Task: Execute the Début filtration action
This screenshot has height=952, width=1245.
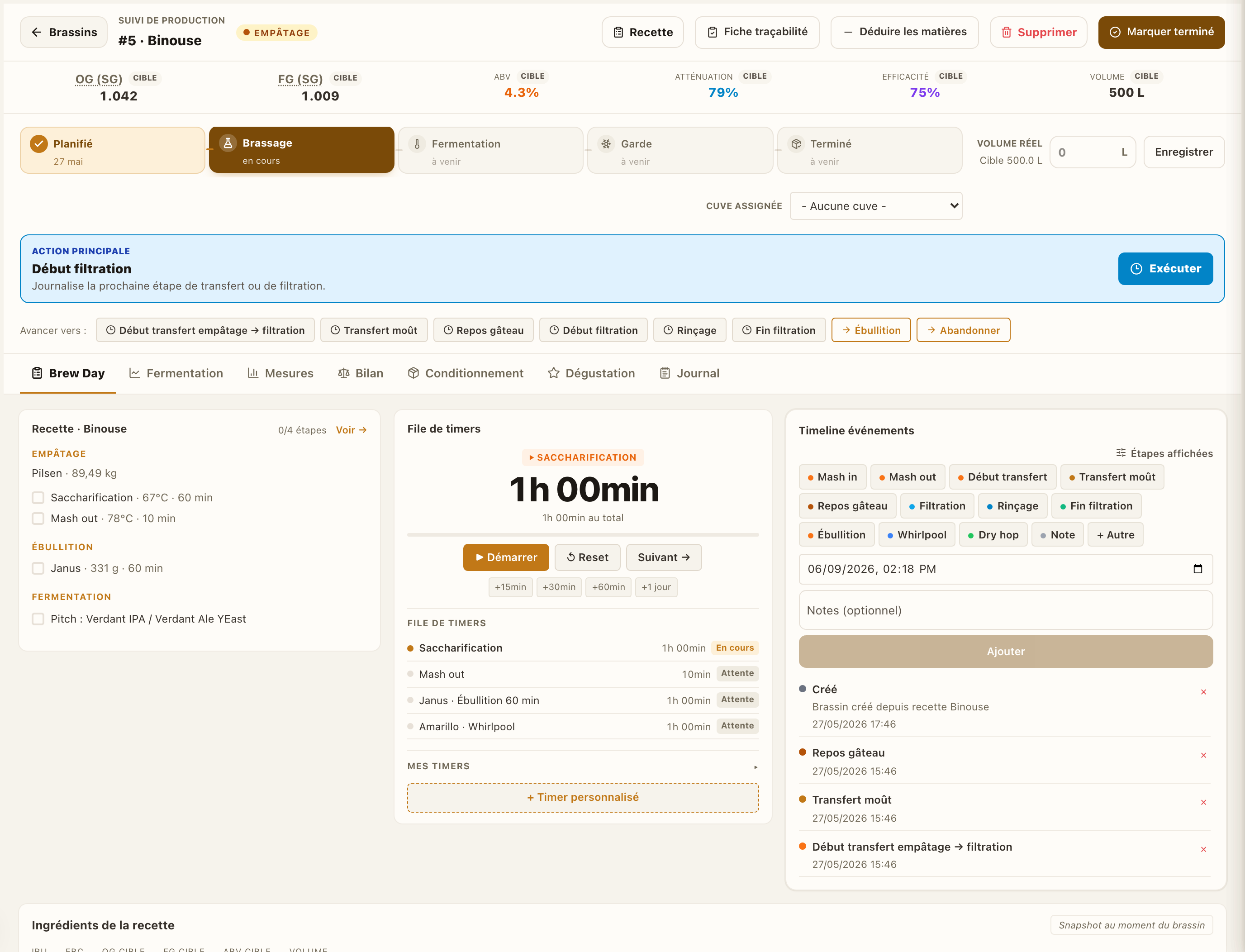Action: tap(1165, 269)
